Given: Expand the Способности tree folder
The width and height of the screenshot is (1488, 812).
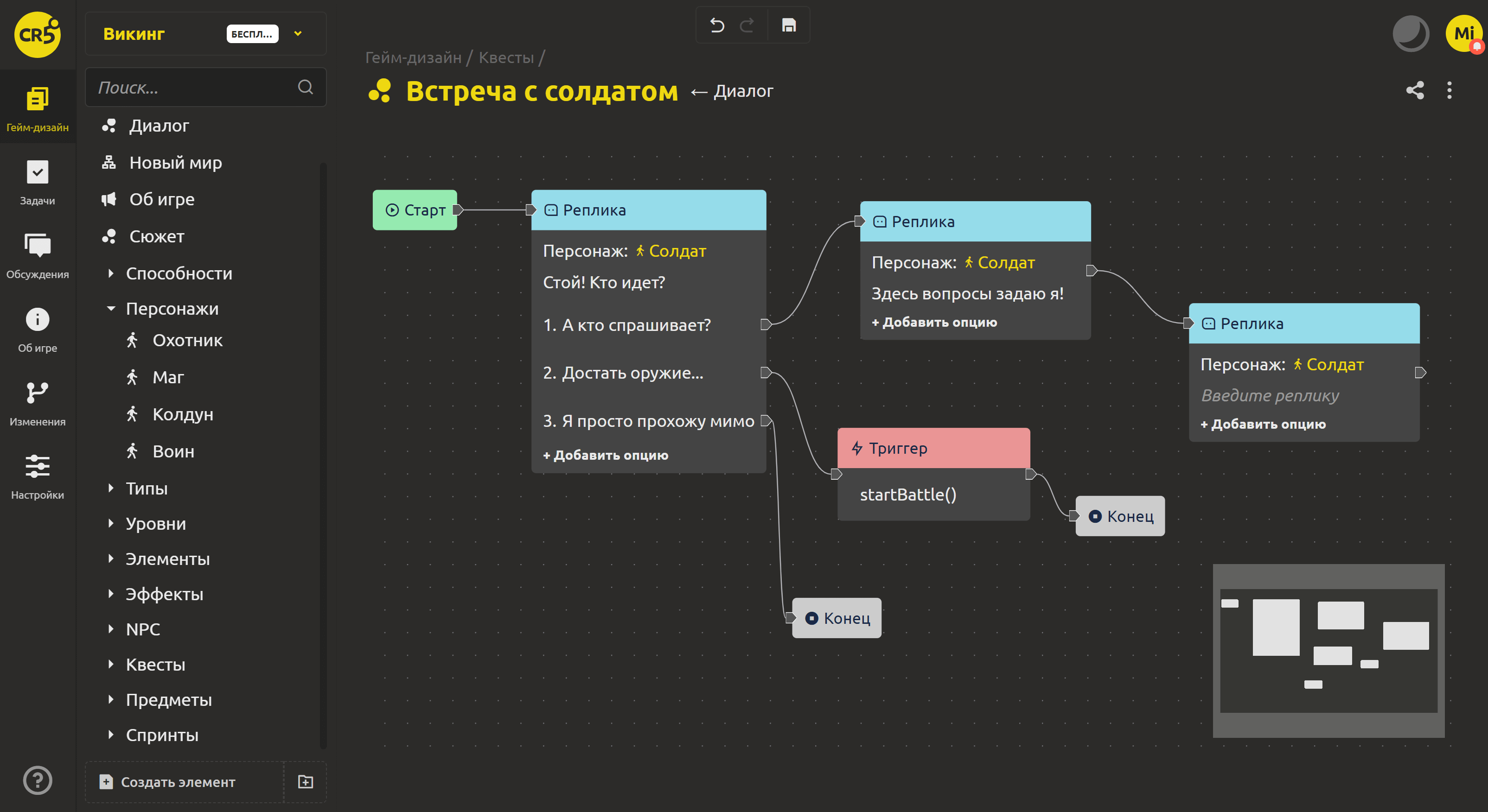Looking at the screenshot, I should [111, 273].
